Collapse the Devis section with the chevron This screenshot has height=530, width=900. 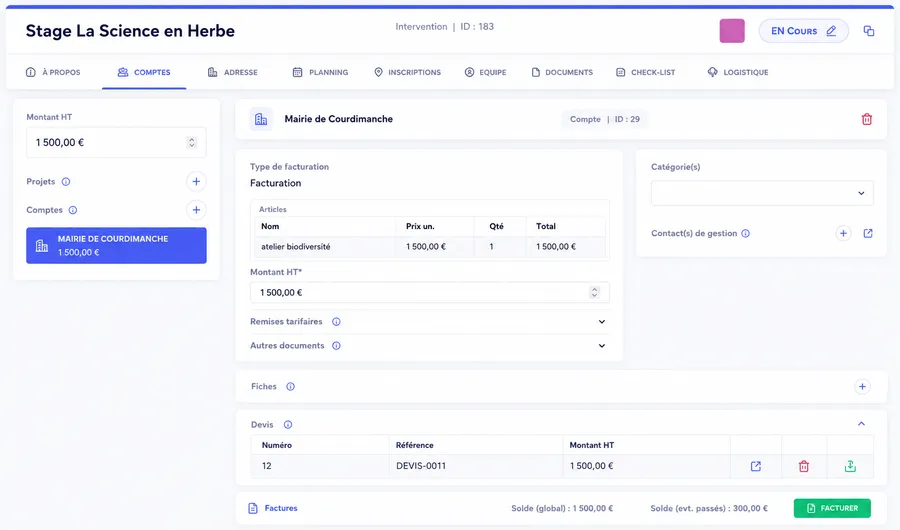pyautogui.click(x=861, y=424)
